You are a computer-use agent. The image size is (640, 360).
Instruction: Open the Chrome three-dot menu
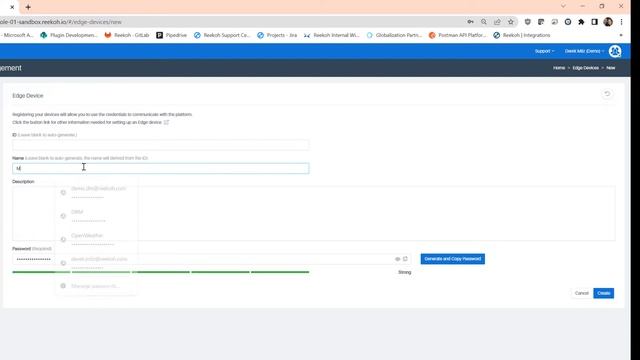pyautogui.click(x=621, y=22)
